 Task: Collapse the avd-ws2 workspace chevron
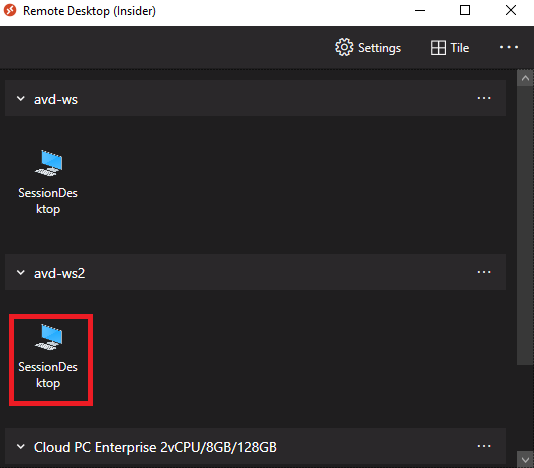[x=21, y=272]
